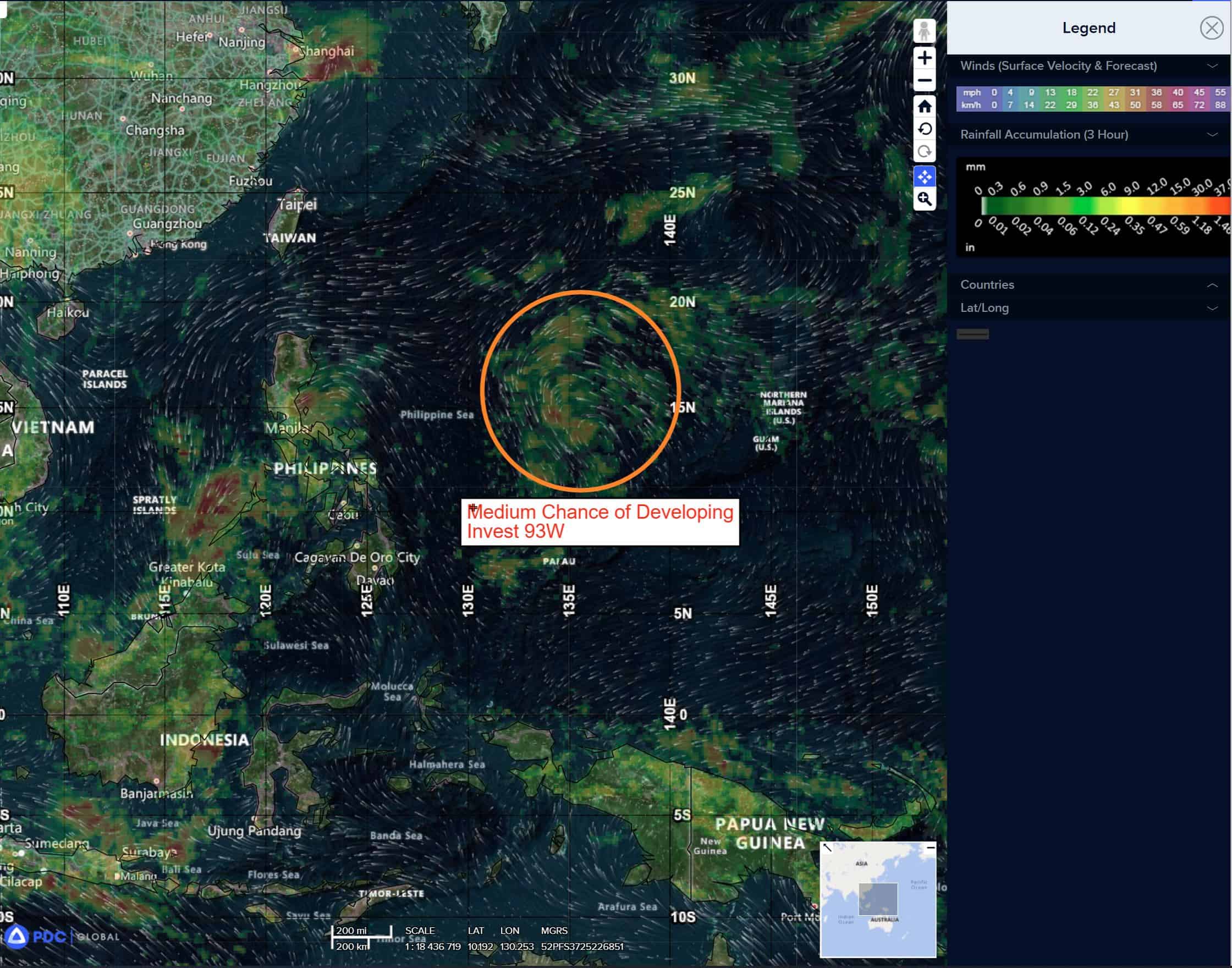Collapse Rainfall Accumulation legend section
Screen dimensions: 1232x968
[x=1212, y=135]
